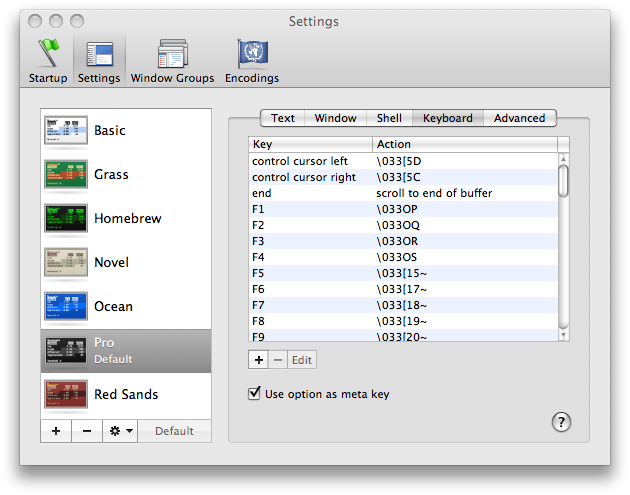The image size is (630, 495).
Task: Remove the selected key mapping
Action: 278,360
